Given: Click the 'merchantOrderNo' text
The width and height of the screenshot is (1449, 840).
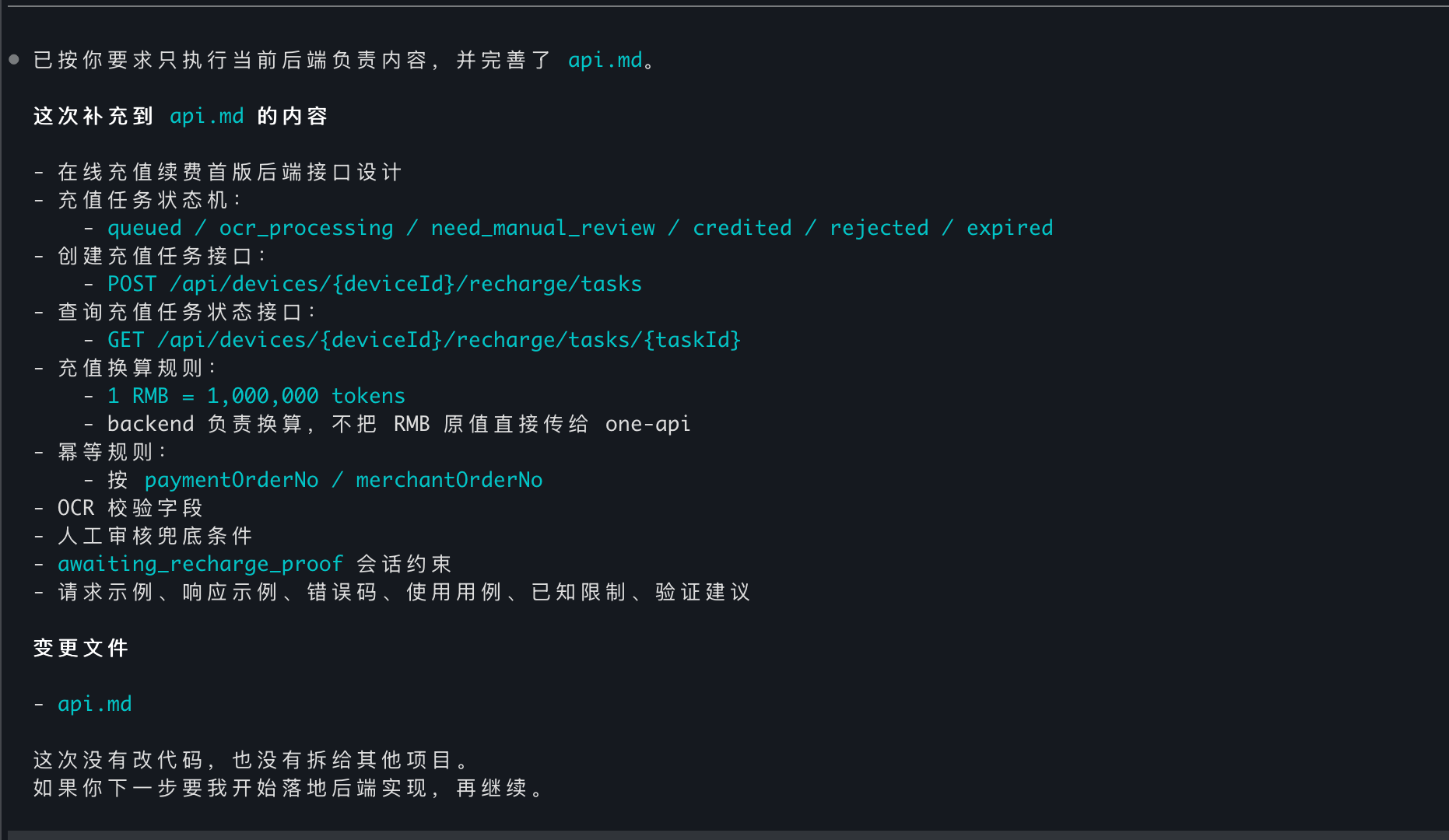Looking at the screenshot, I should click(x=450, y=480).
